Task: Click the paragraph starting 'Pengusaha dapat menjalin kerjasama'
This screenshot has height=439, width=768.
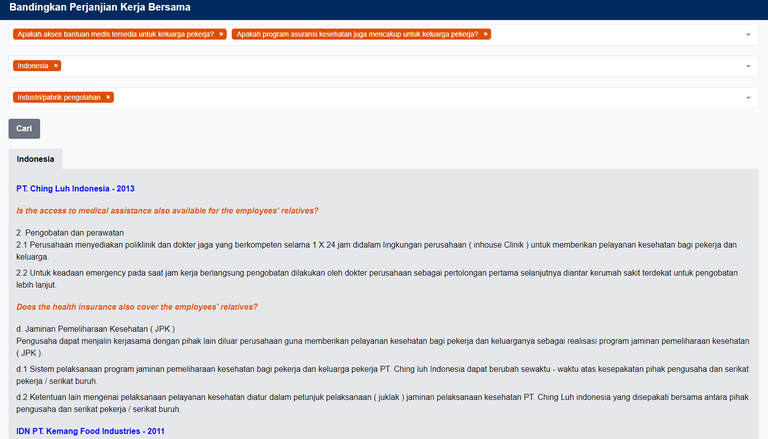Action: point(383,347)
